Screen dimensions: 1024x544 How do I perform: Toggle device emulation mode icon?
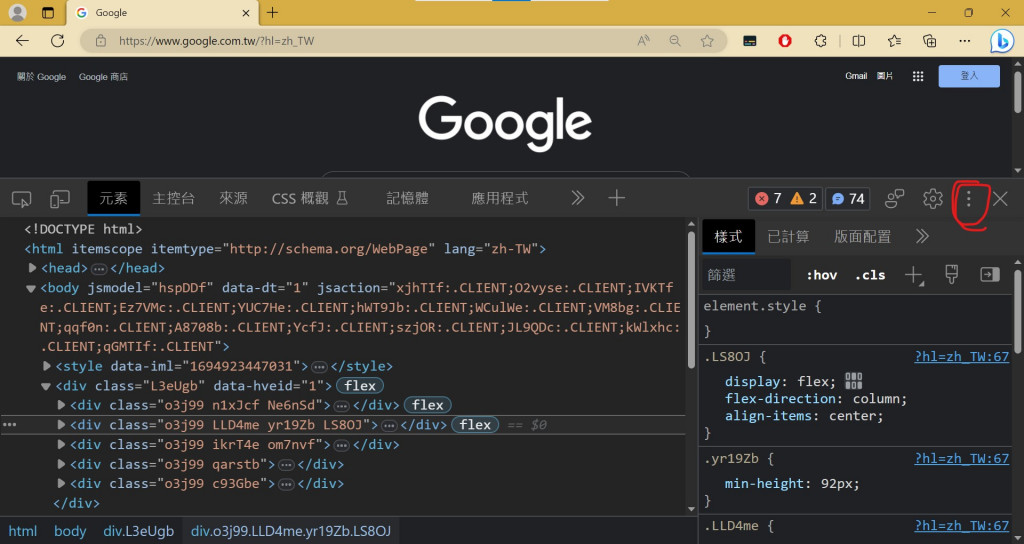(x=59, y=199)
